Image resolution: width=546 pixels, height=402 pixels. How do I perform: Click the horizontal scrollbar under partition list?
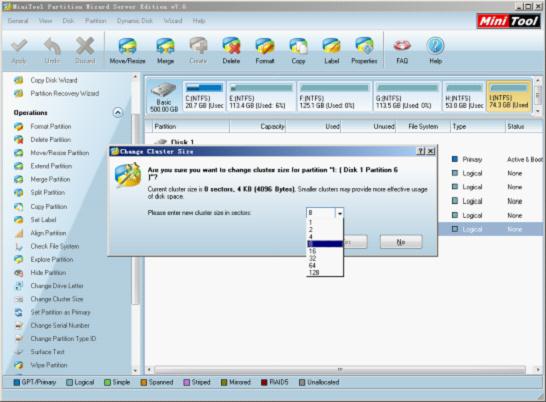340,370
